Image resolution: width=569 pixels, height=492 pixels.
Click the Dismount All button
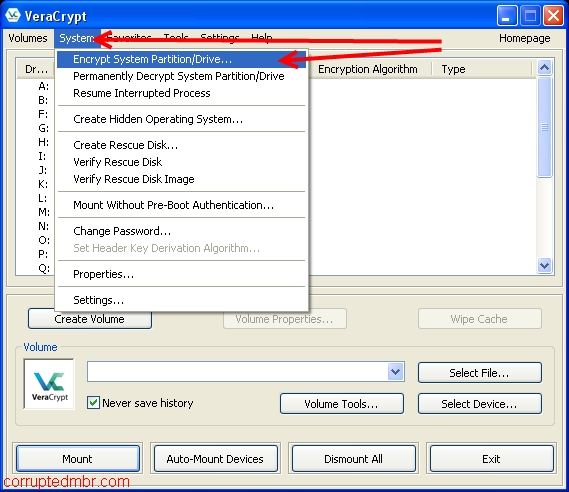[x=353, y=459]
